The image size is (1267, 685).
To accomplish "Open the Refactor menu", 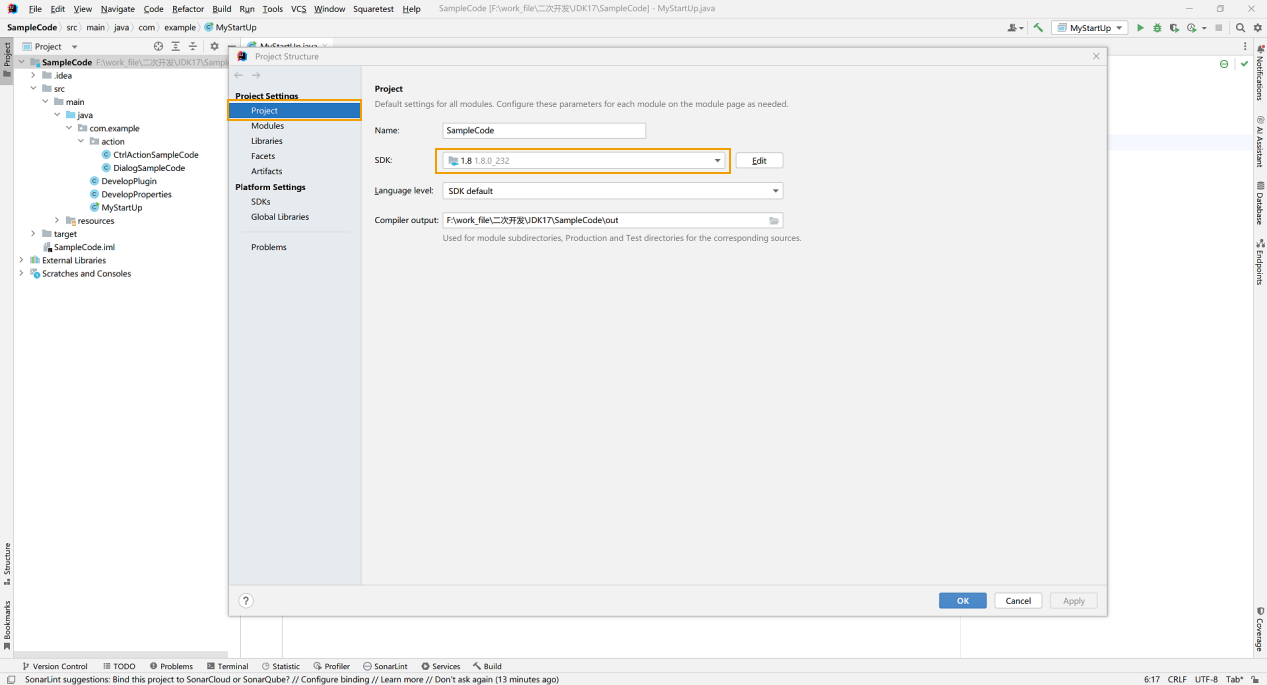I will 188,9.
